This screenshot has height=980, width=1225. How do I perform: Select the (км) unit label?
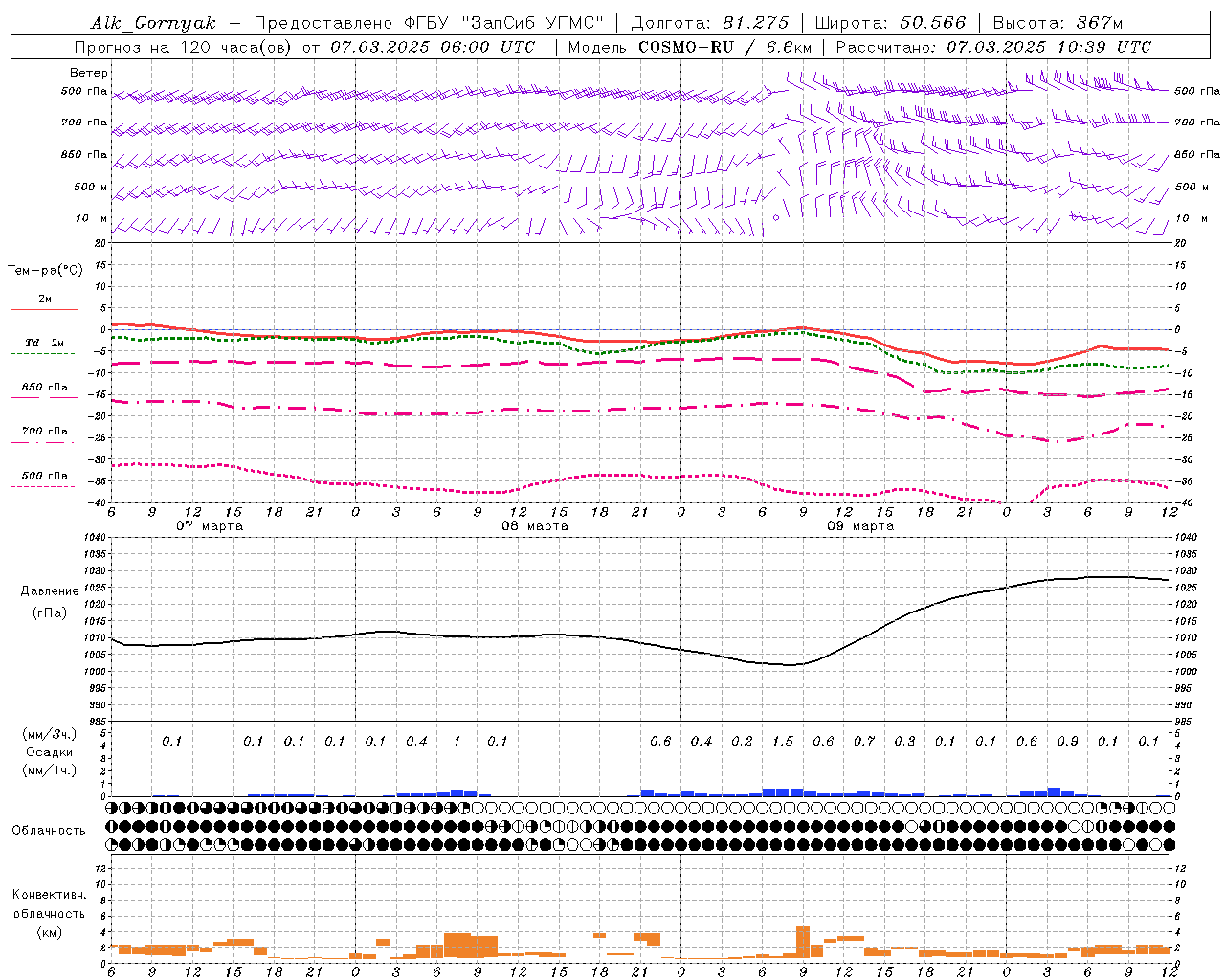(x=50, y=932)
